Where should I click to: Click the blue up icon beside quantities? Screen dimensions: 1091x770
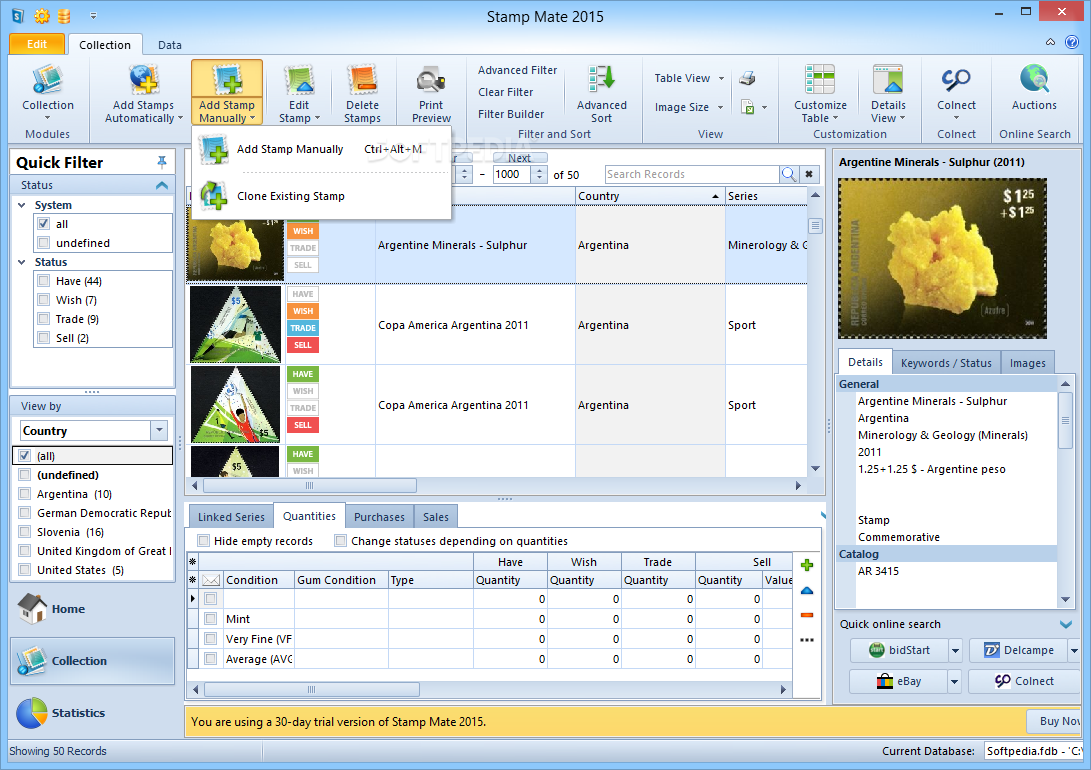coord(807,591)
